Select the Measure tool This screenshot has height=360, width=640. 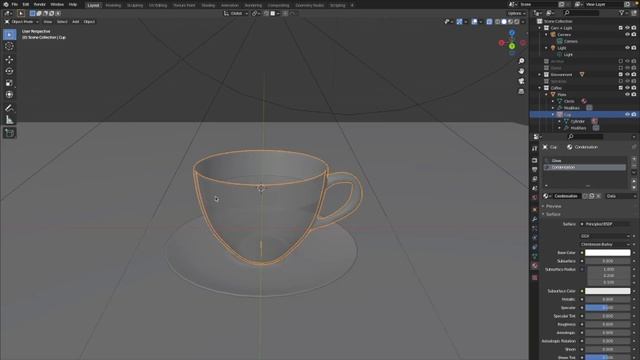point(9,120)
